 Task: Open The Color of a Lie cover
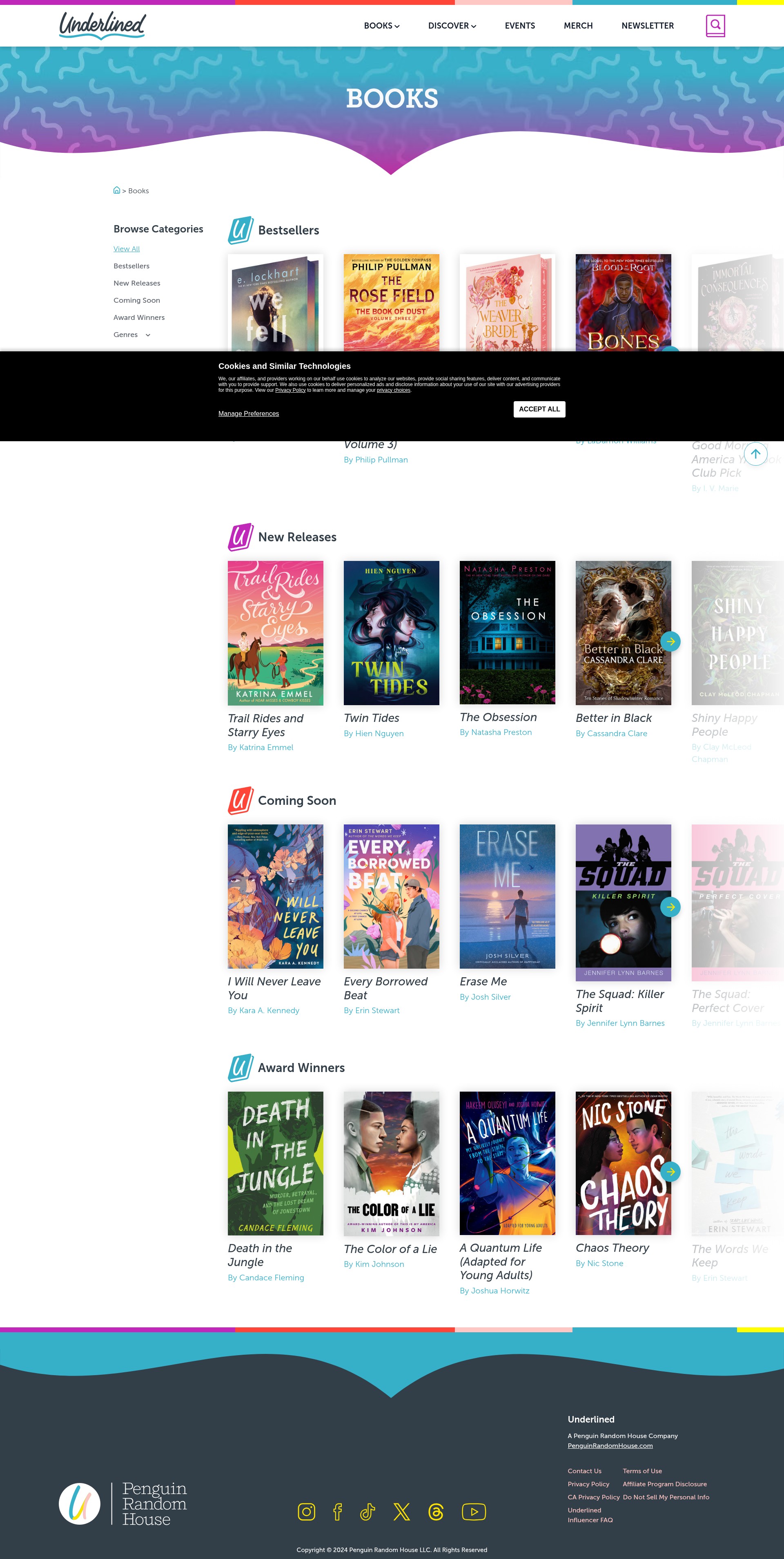point(392,1164)
